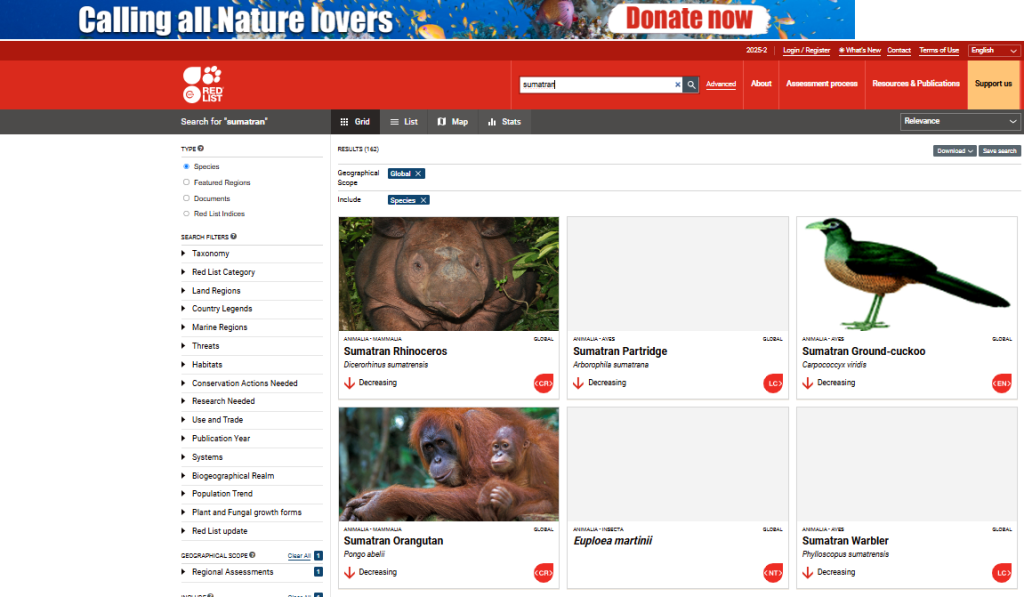Expand the Threats filter section
The image size is (1024, 597).
pyautogui.click(x=206, y=346)
